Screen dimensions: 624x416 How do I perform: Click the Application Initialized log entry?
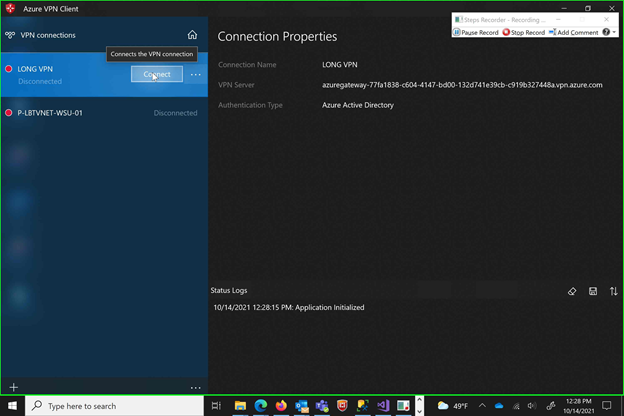[289, 307]
